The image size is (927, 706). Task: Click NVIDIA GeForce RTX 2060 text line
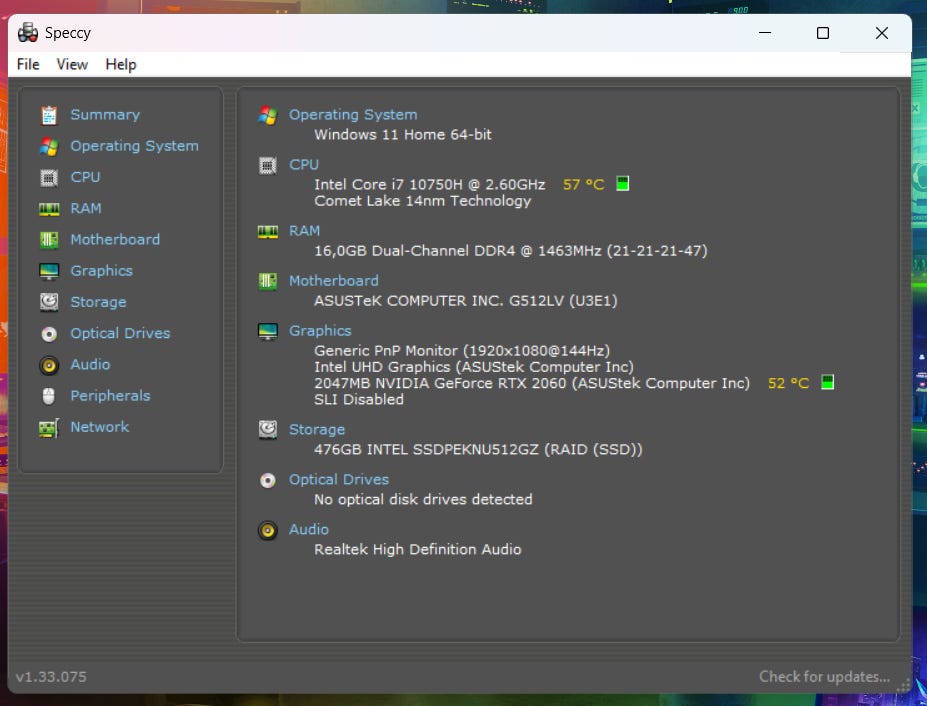(531, 383)
